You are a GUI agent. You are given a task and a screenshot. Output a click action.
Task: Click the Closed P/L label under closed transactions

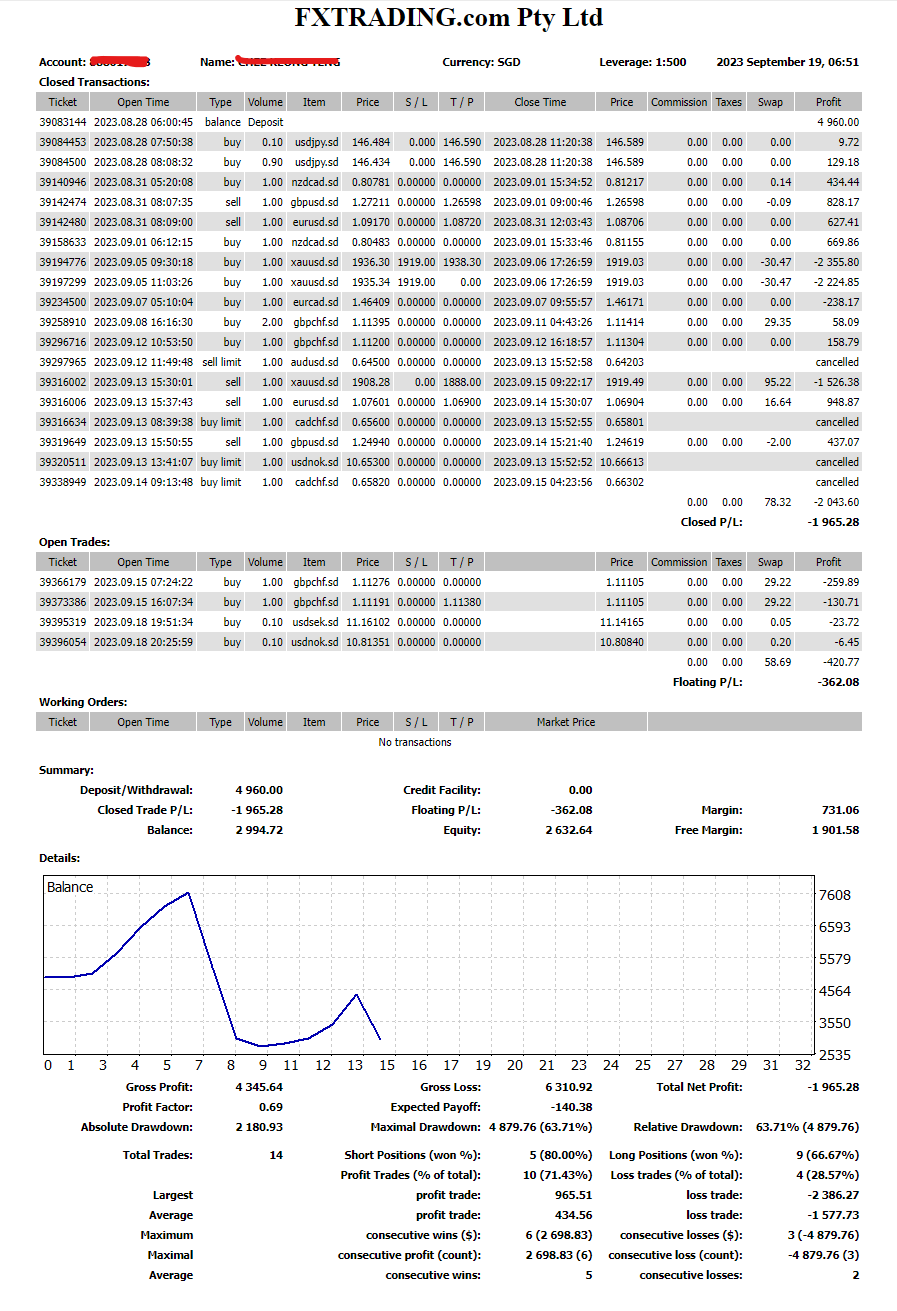click(x=711, y=522)
